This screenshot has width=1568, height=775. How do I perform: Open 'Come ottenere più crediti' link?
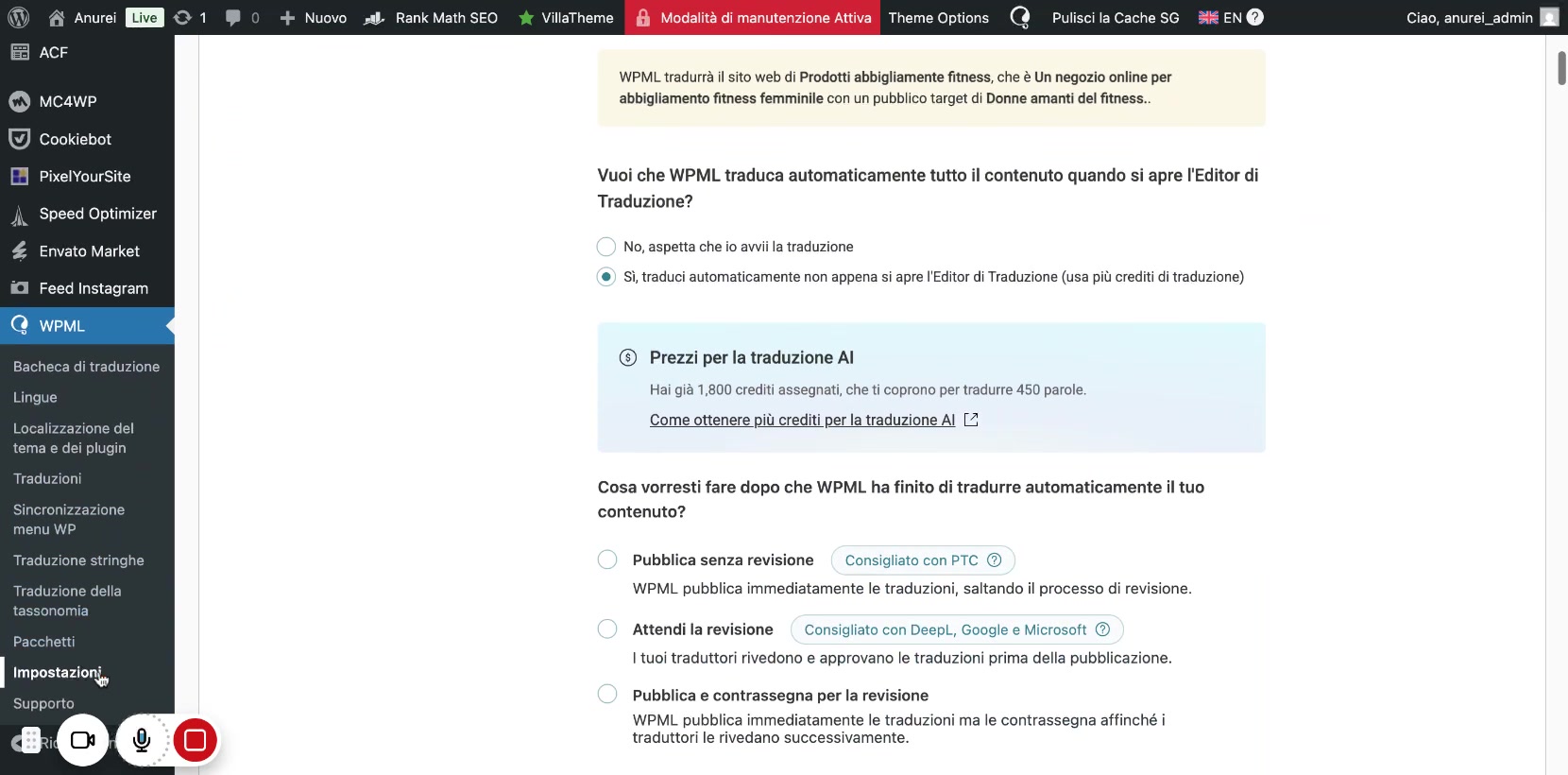click(x=802, y=420)
